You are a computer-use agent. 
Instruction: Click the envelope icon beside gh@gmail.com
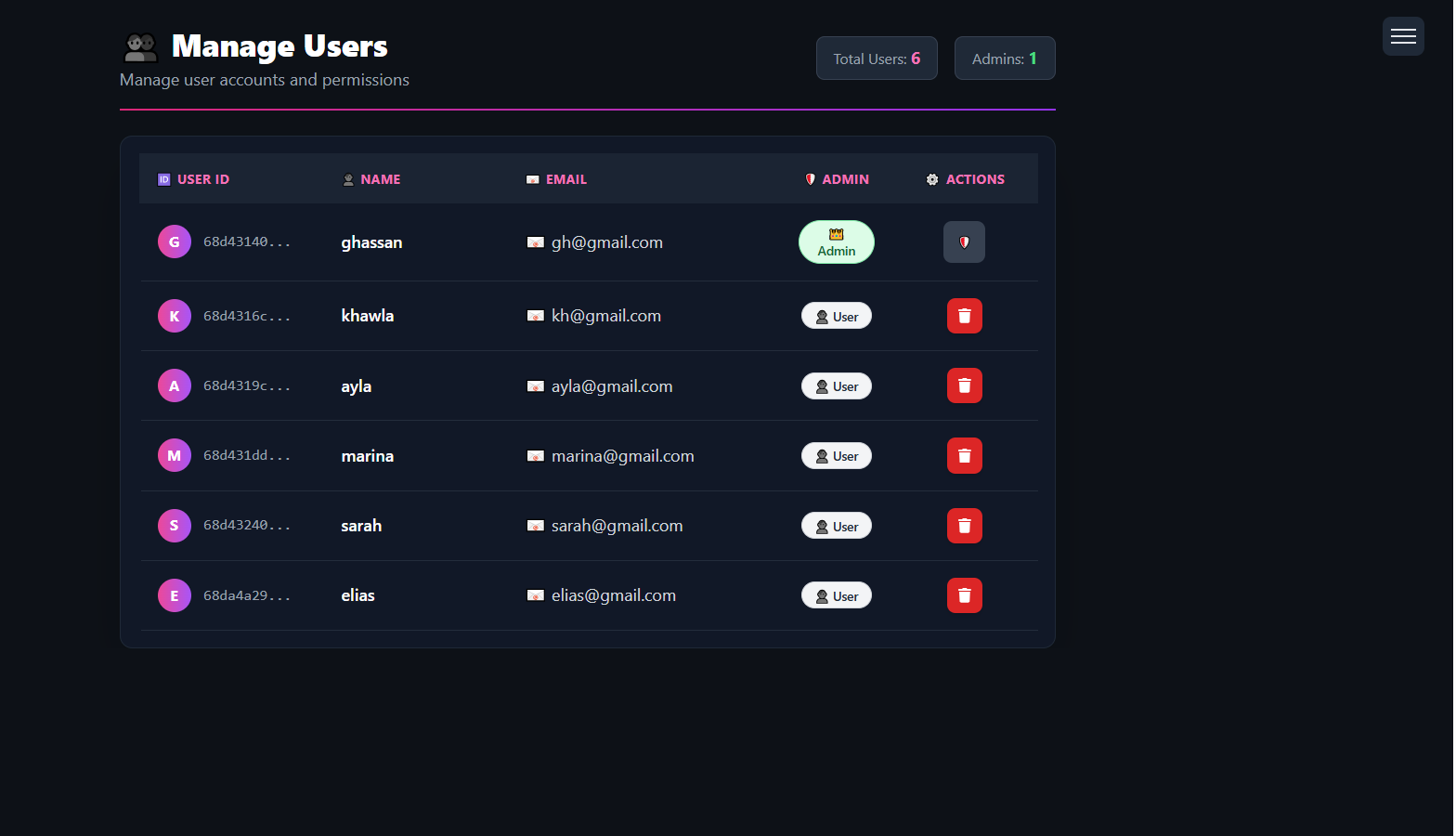coord(536,242)
